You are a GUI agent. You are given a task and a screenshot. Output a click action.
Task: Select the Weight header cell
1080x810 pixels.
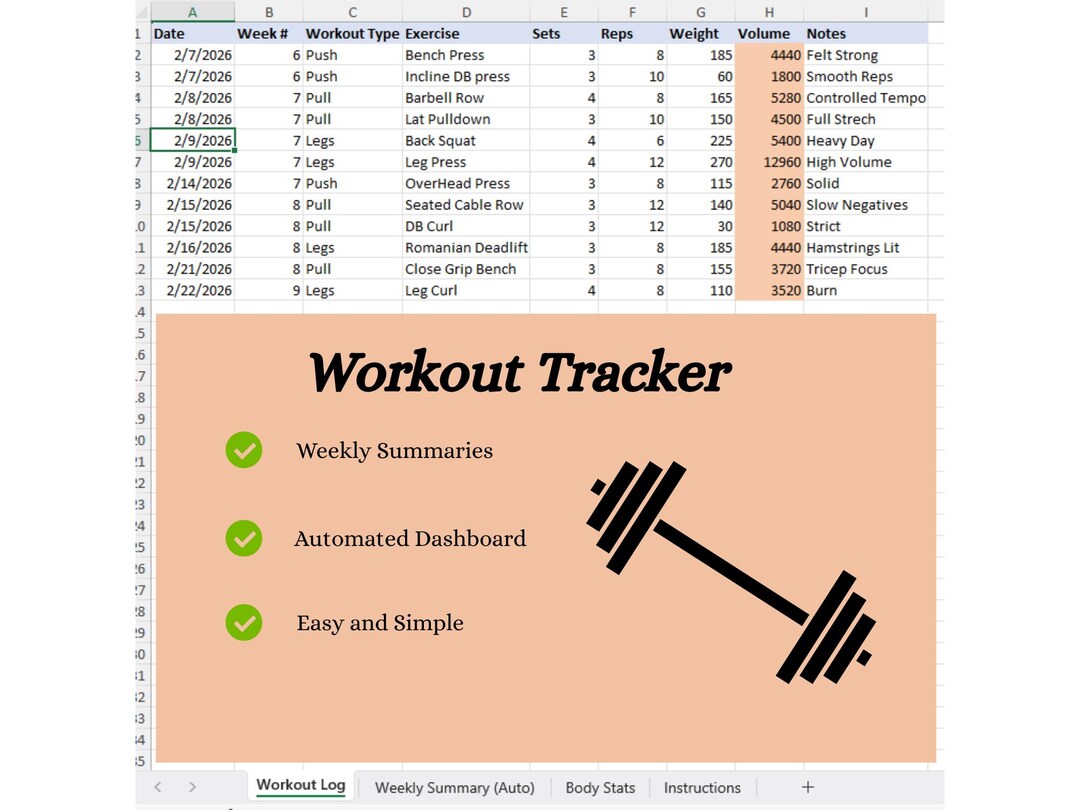pos(700,34)
